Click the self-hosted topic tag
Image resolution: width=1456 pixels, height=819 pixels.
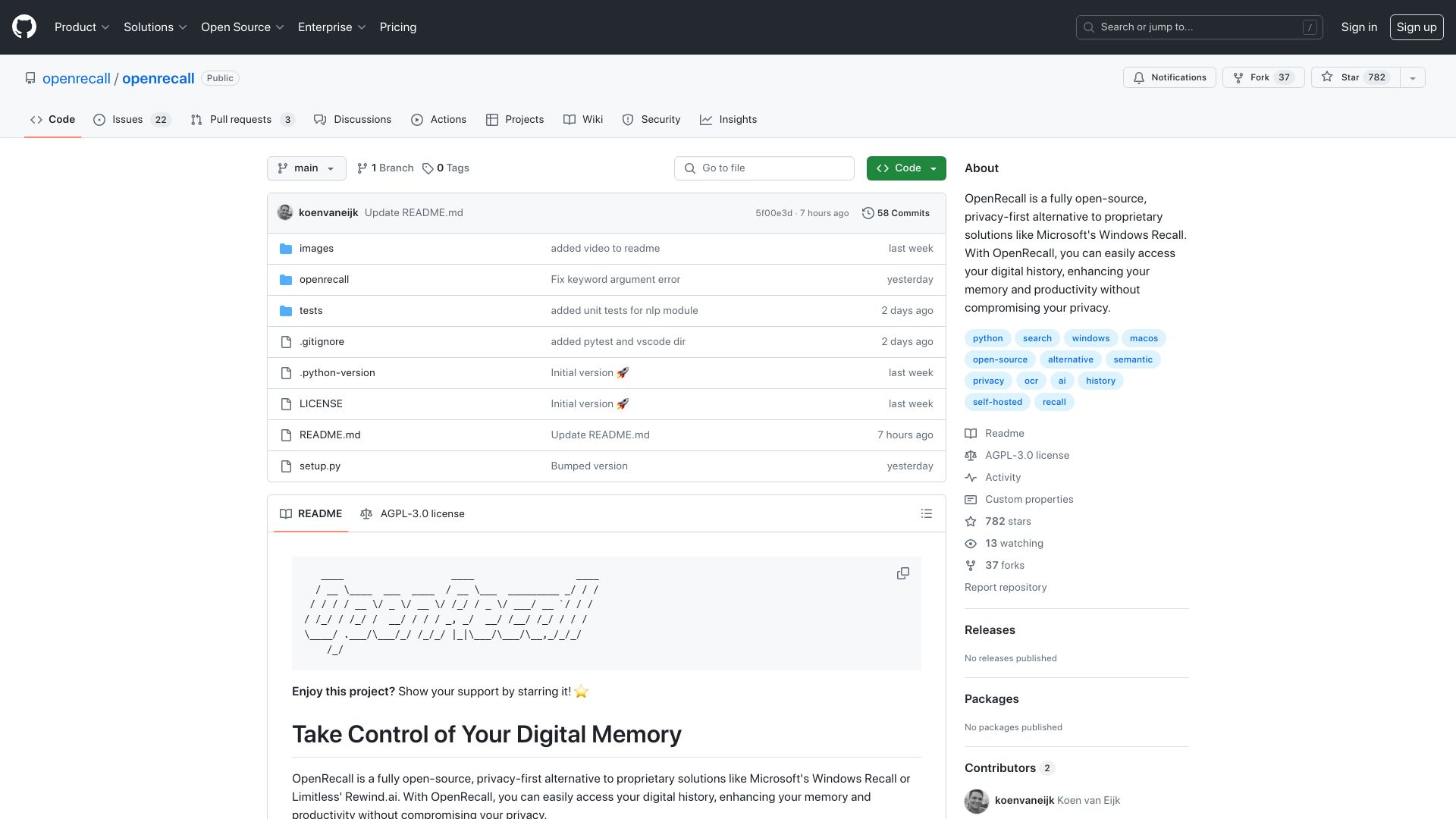(997, 402)
